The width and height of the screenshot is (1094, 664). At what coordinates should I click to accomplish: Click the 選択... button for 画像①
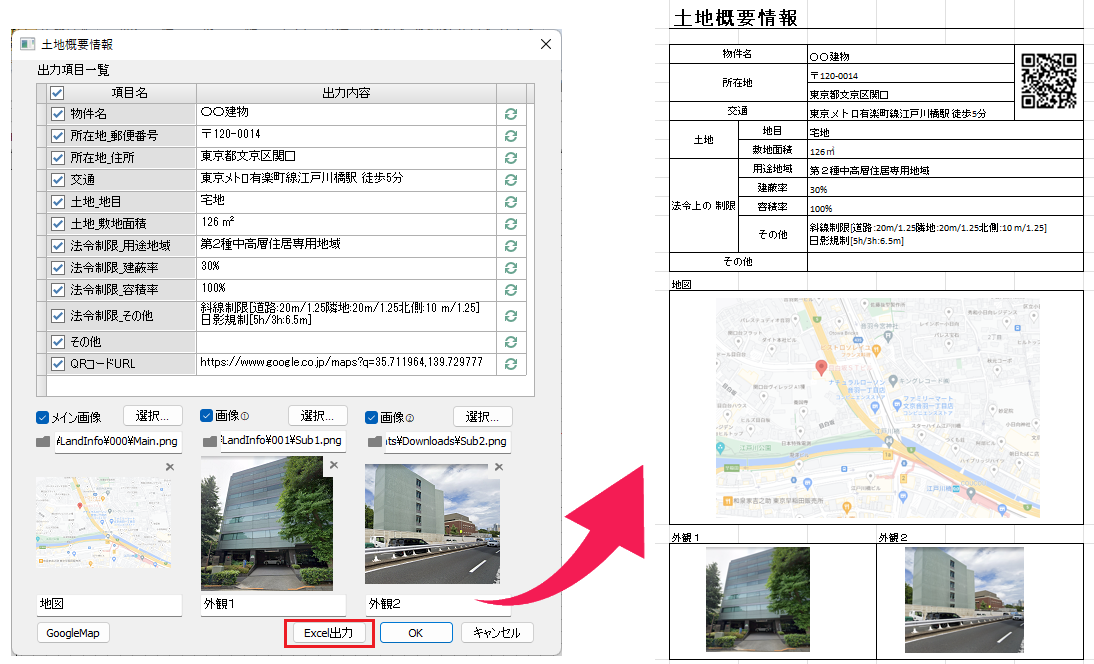(317, 416)
